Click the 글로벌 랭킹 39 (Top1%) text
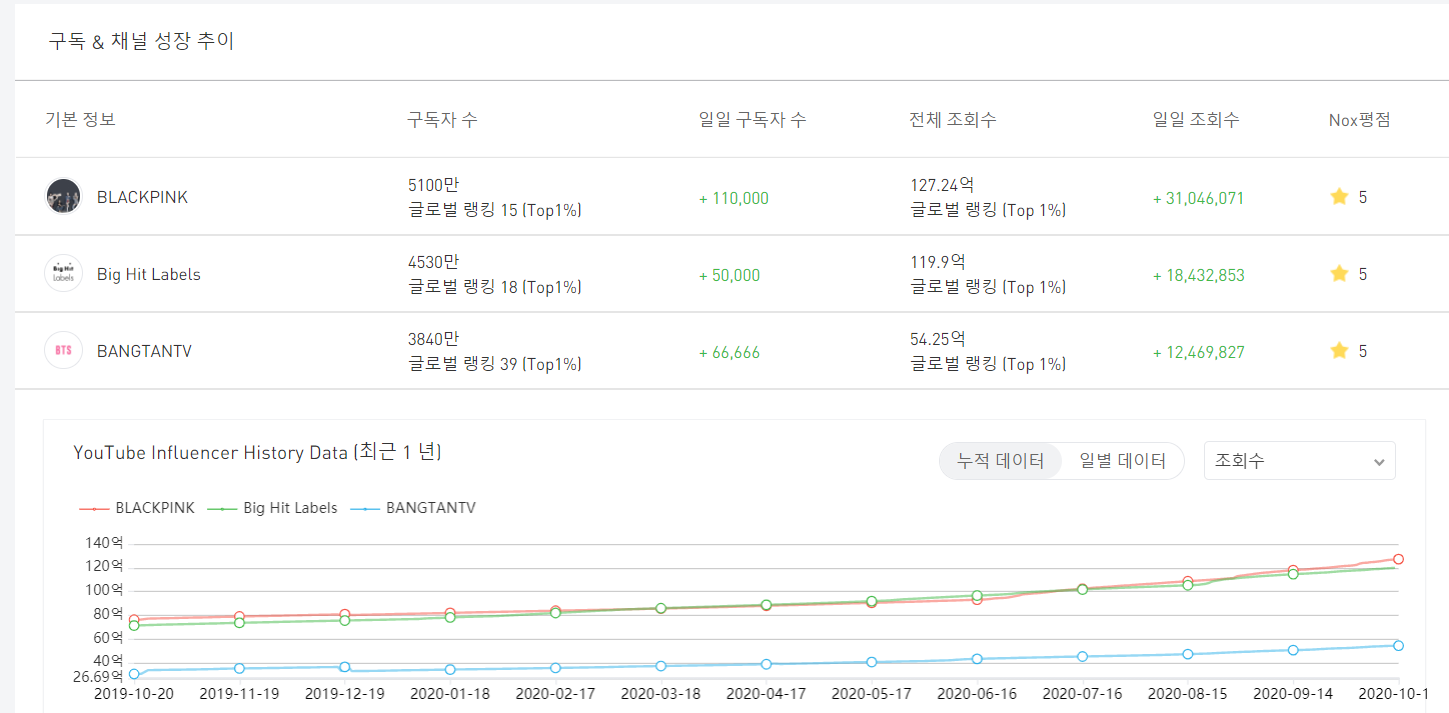Image resolution: width=1449 pixels, height=713 pixels. [495, 364]
